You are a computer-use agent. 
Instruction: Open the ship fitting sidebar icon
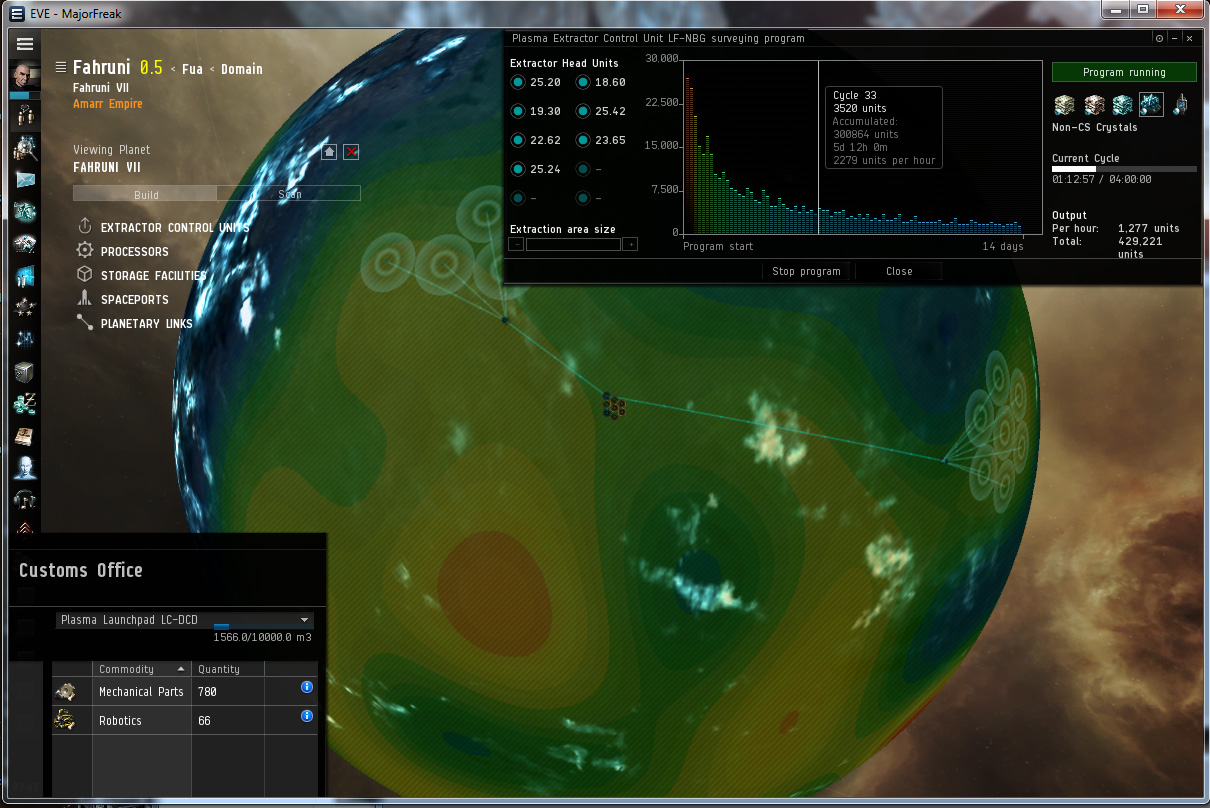pos(25,212)
